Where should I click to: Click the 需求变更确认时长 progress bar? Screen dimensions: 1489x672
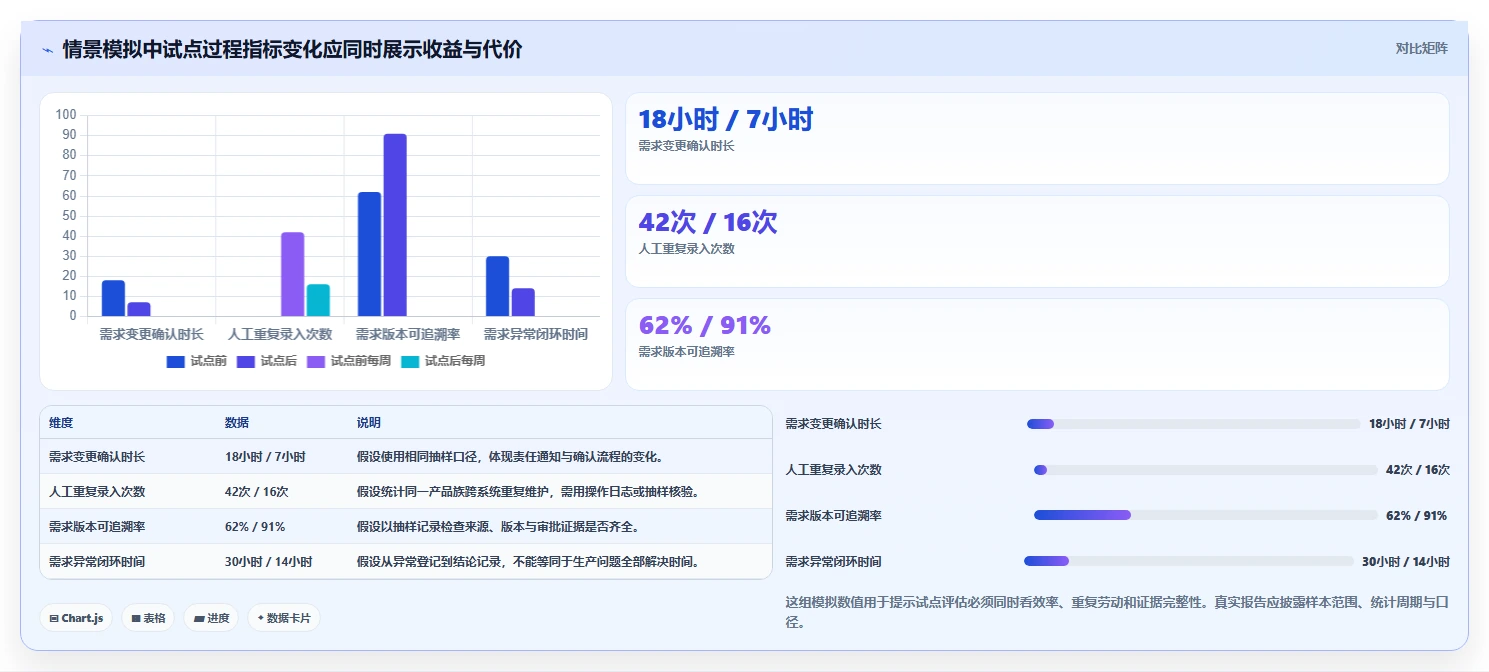[1194, 424]
